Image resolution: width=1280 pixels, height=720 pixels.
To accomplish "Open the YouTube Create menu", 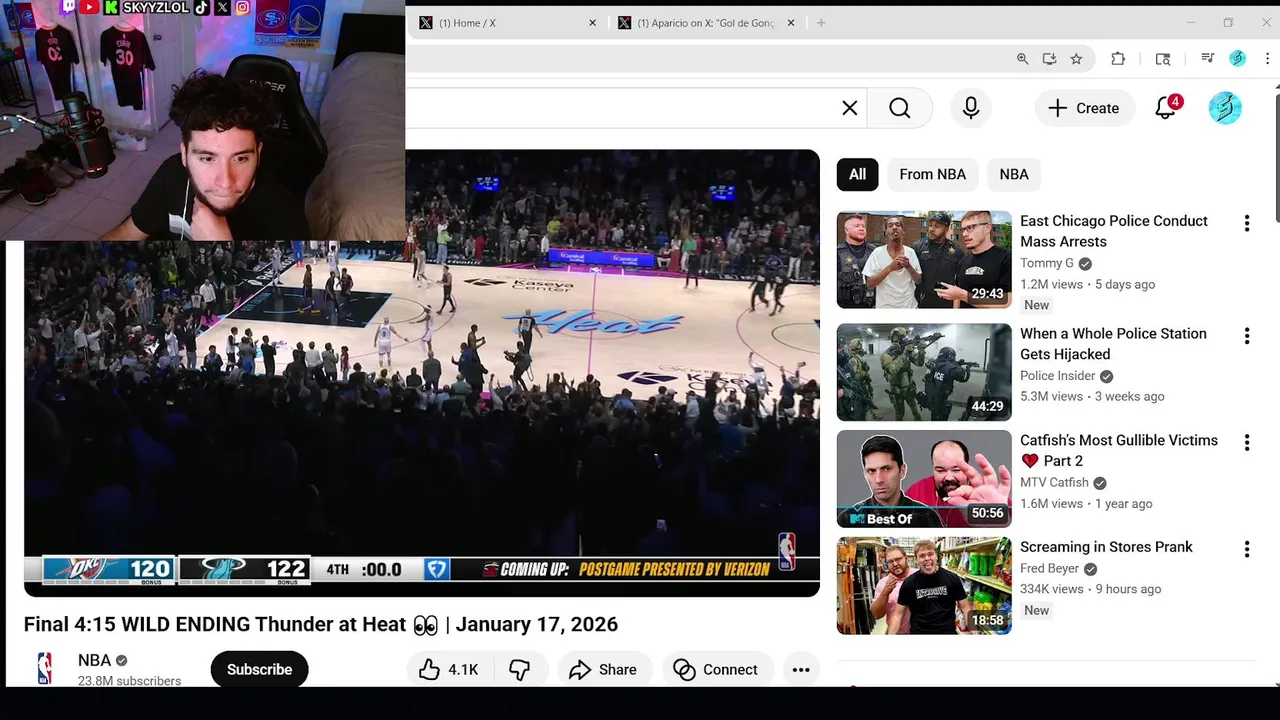I will [x=1084, y=108].
